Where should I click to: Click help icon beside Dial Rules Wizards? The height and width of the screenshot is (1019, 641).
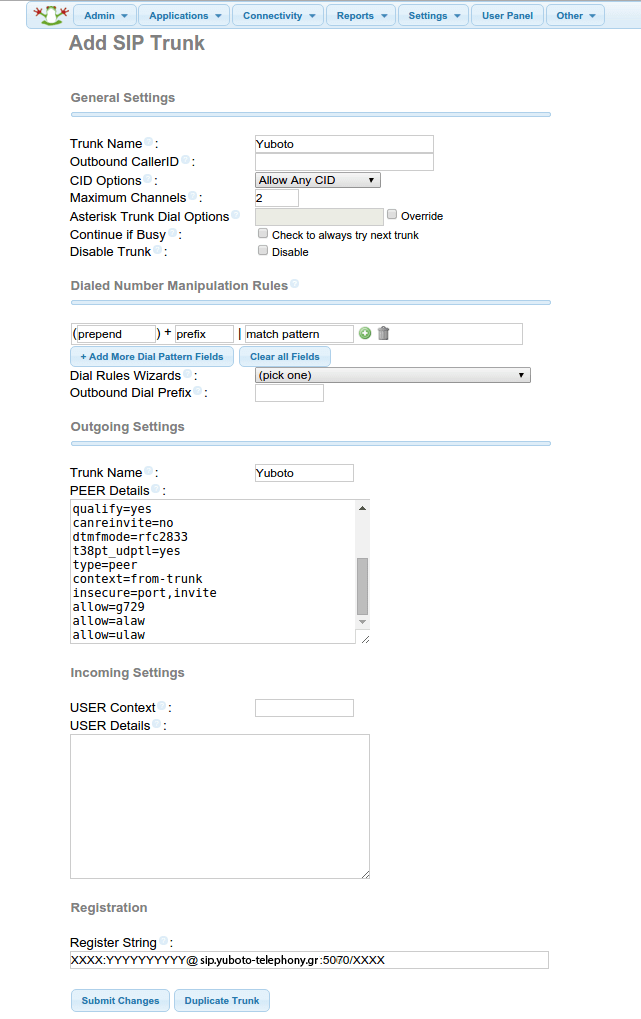tap(187, 374)
